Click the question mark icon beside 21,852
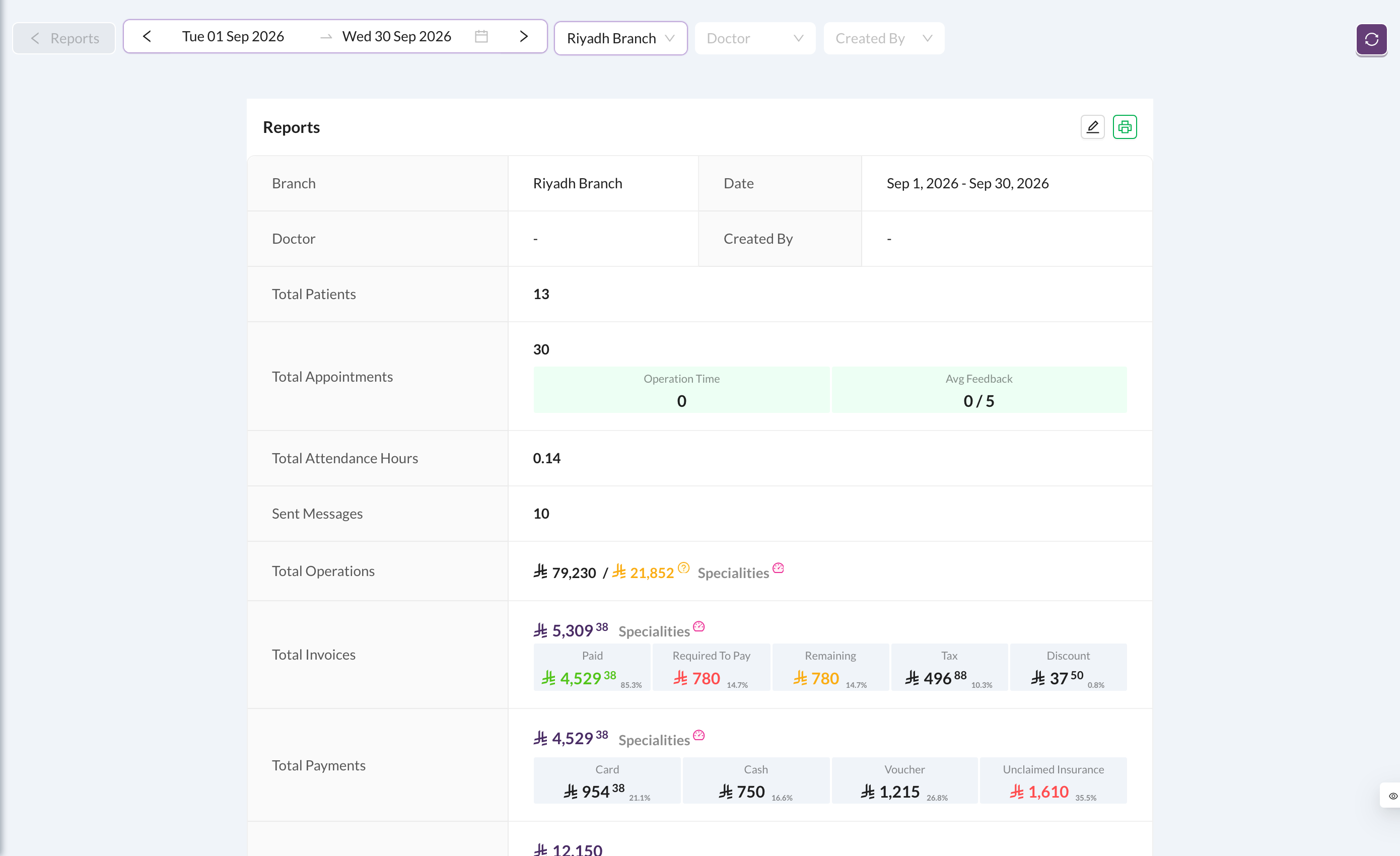 [683, 567]
